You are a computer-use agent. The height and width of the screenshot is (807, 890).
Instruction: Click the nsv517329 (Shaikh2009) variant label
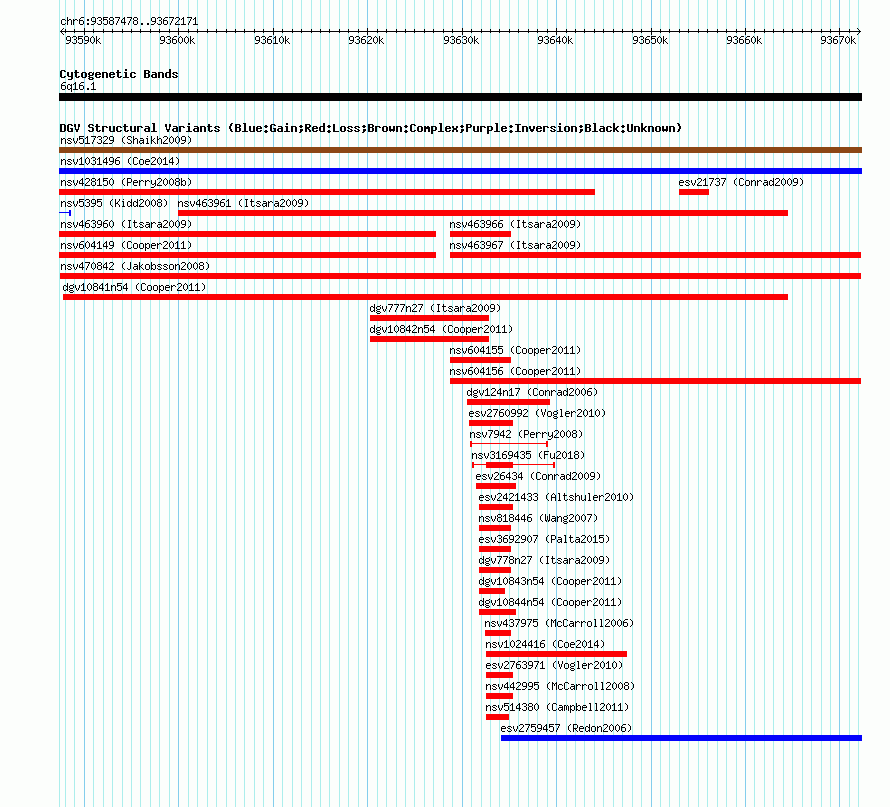[126, 140]
